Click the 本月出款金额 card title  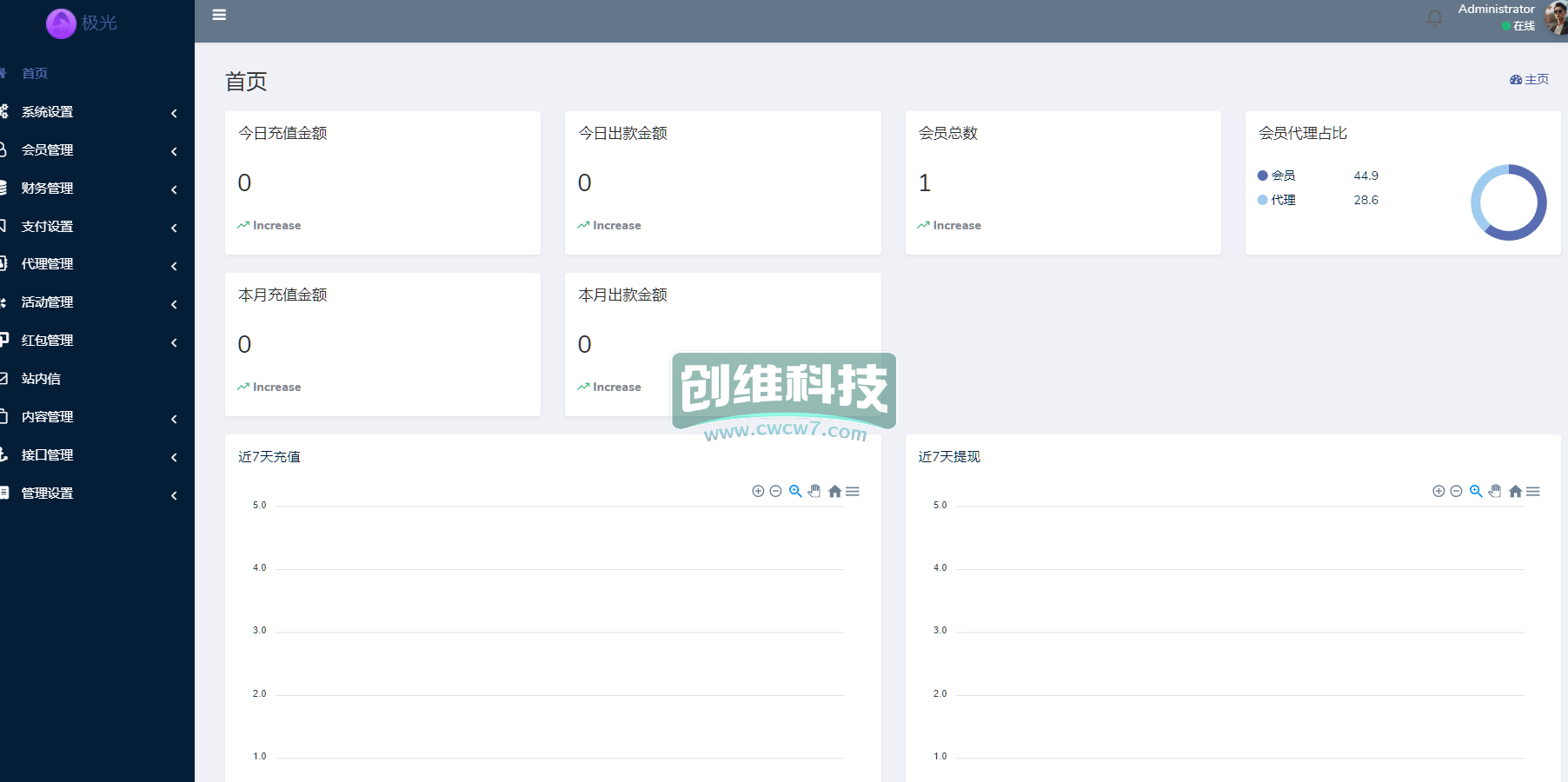point(622,295)
